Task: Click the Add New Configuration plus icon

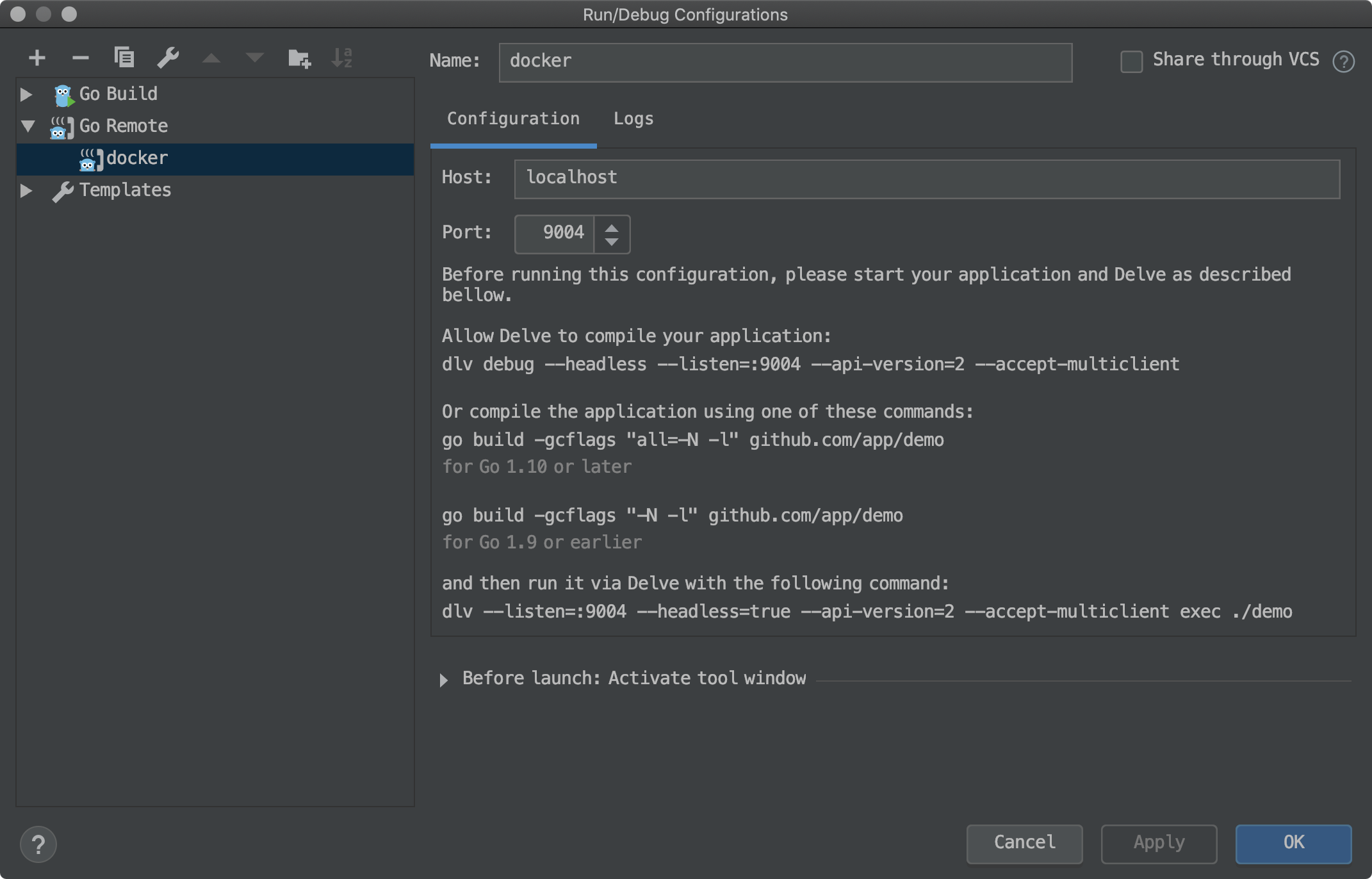Action: click(37, 58)
